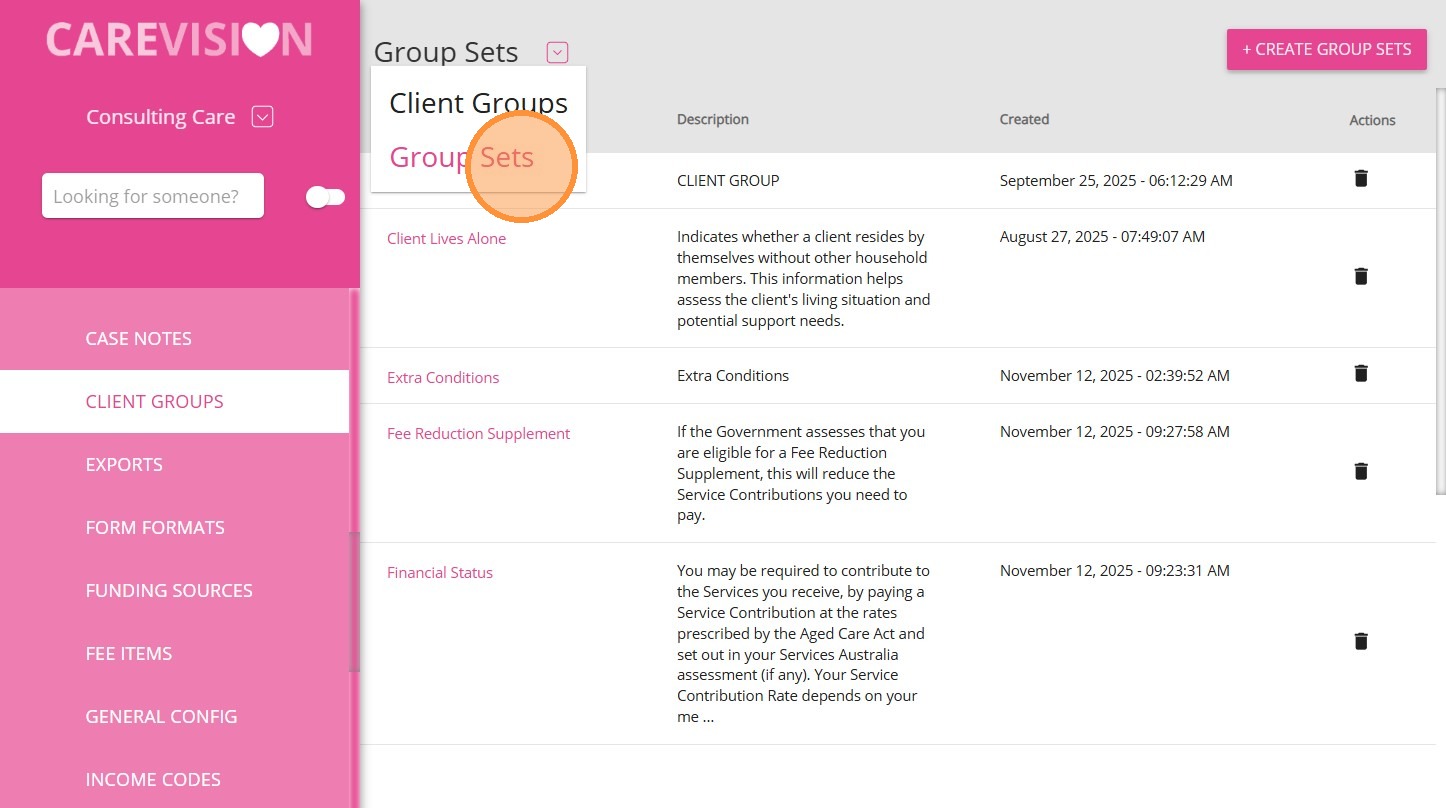Open the Fee Reduction Supplement link
Image resolution: width=1446 pixels, height=808 pixels.
478,434
